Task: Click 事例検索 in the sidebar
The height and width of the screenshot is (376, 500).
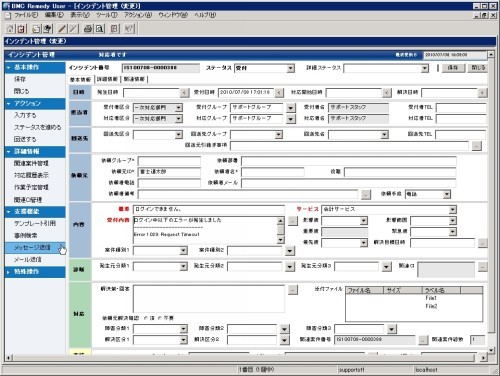Action: click(x=25, y=236)
